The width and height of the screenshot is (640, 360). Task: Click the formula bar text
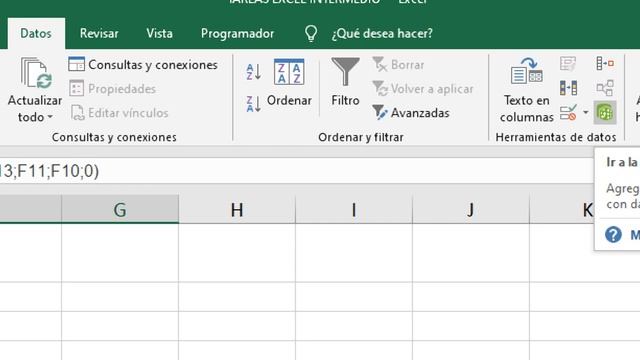49,171
